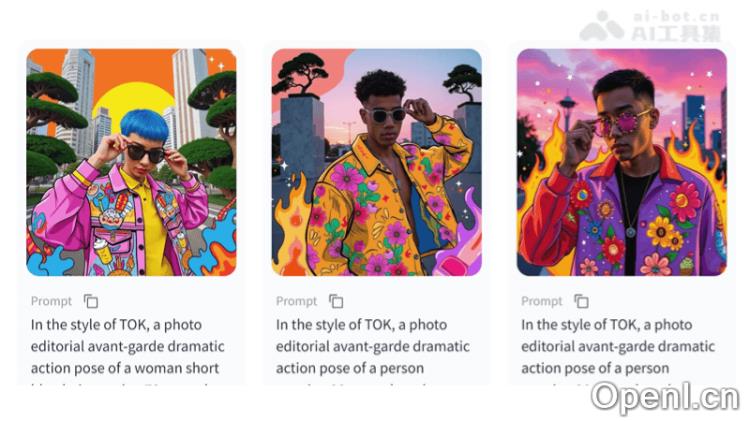Click the ai-bot.cn watermark text

point(676,16)
